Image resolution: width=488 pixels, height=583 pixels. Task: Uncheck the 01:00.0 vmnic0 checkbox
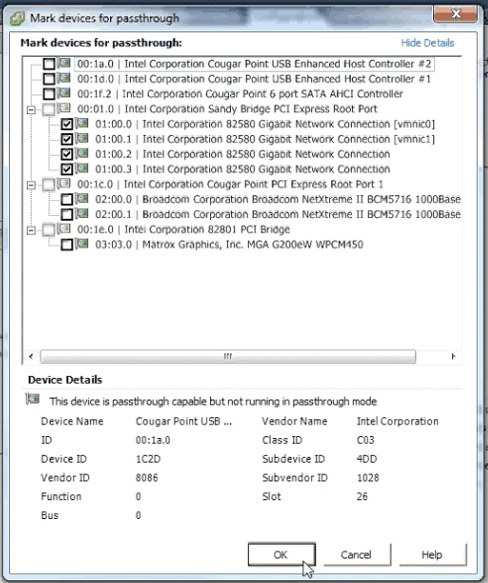pyautogui.click(x=67, y=124)
